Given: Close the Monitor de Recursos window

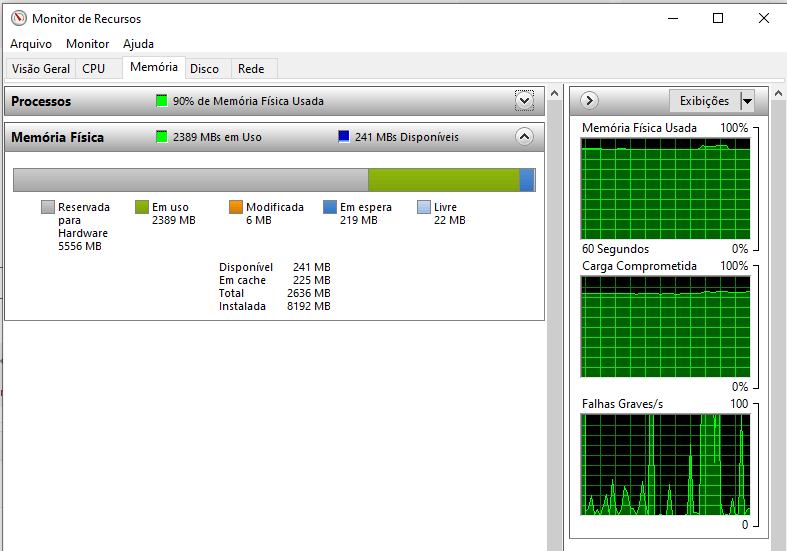Looking at the screenshot, I should (763, 19).
